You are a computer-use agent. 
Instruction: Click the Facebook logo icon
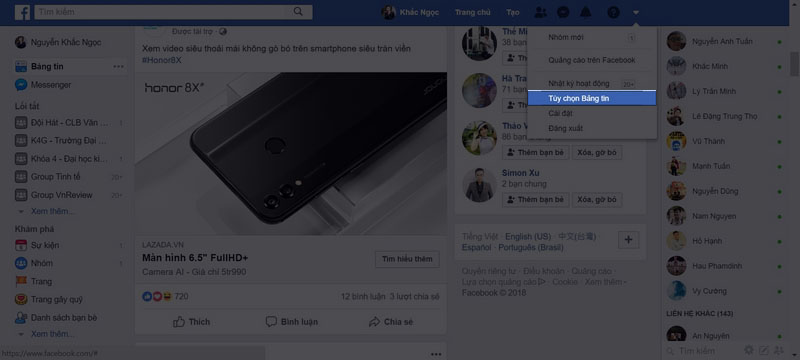click(22, 12)
